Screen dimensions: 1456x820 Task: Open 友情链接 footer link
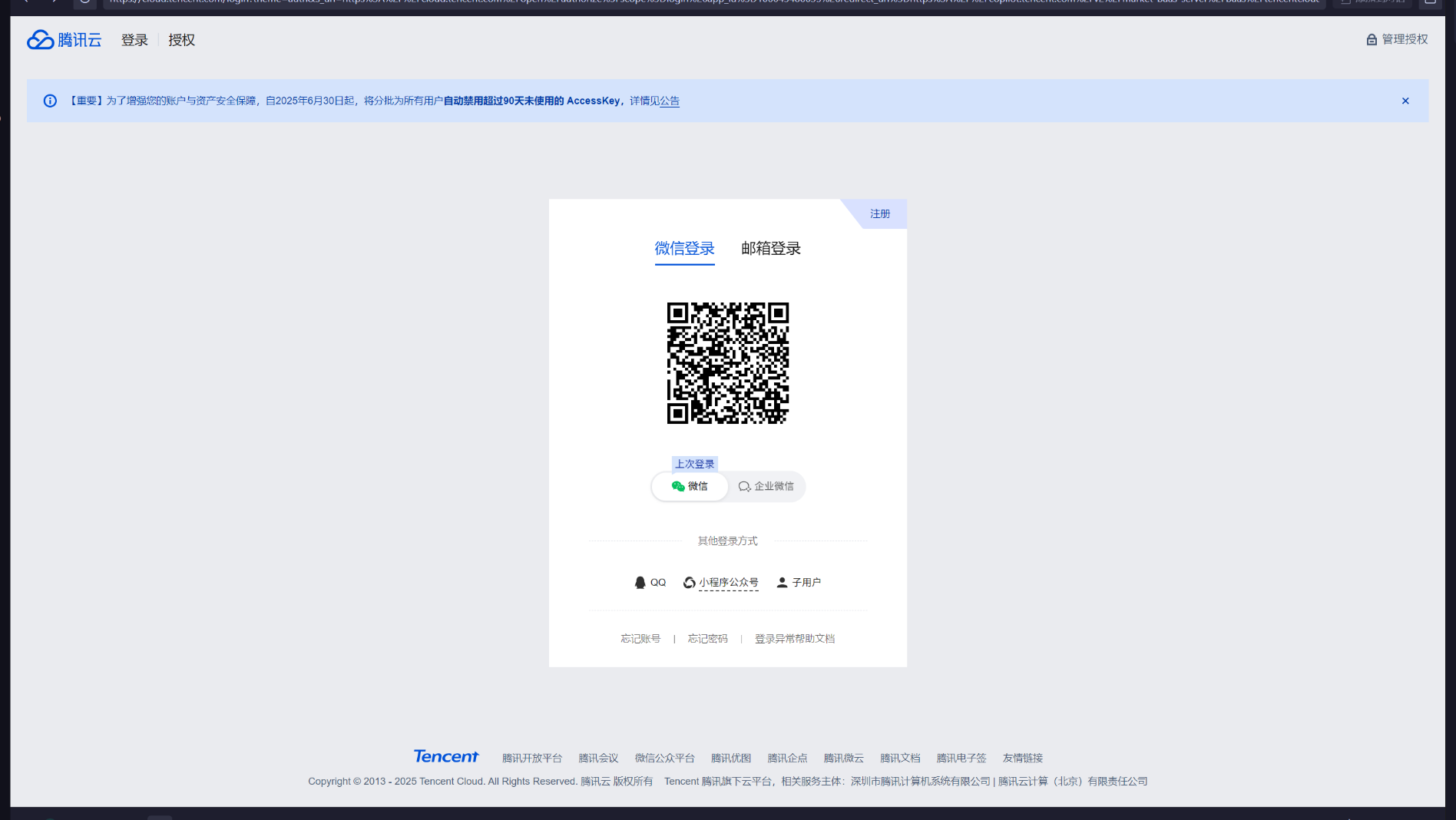tap(1023, 759)
